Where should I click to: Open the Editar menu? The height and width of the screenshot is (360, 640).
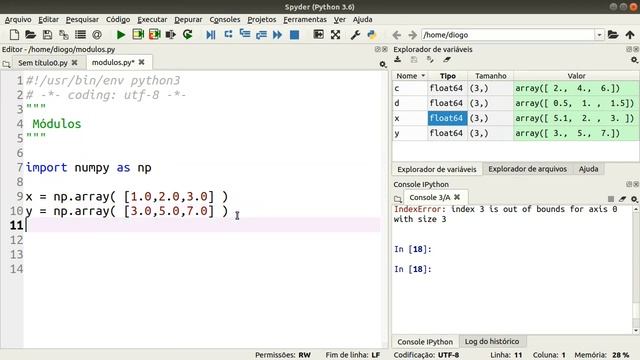coord(48,19)
